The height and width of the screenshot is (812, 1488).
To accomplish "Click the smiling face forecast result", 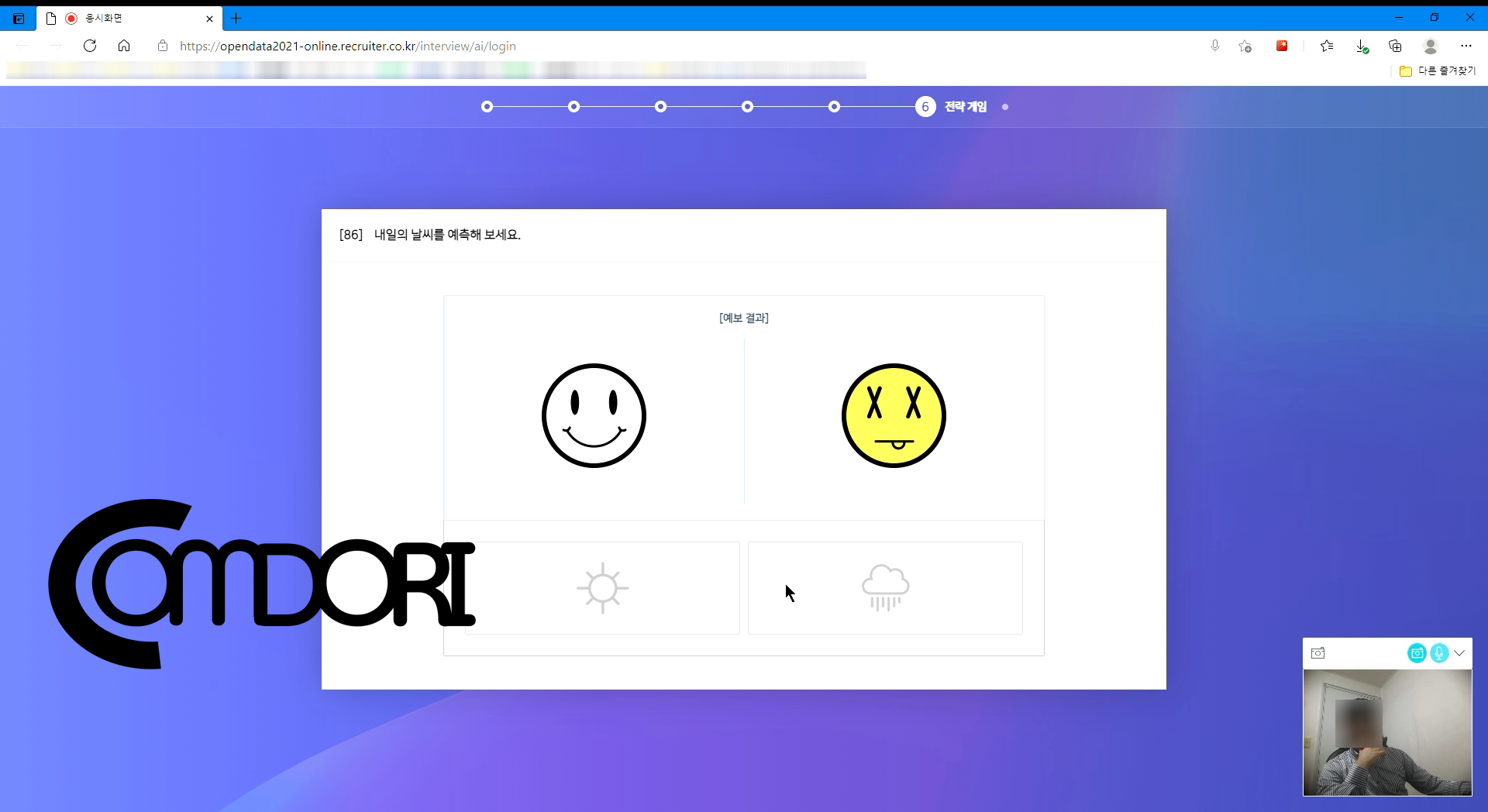I will 594,415.
